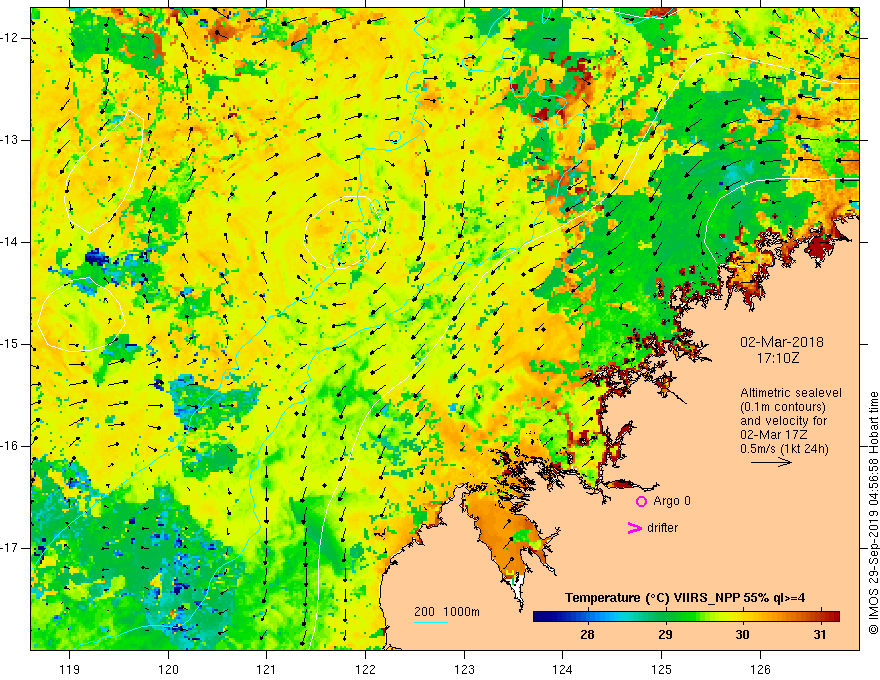Screen dimensions: 880x680
Task: Click the color bar tick label 30
Action: coord(742,635)
